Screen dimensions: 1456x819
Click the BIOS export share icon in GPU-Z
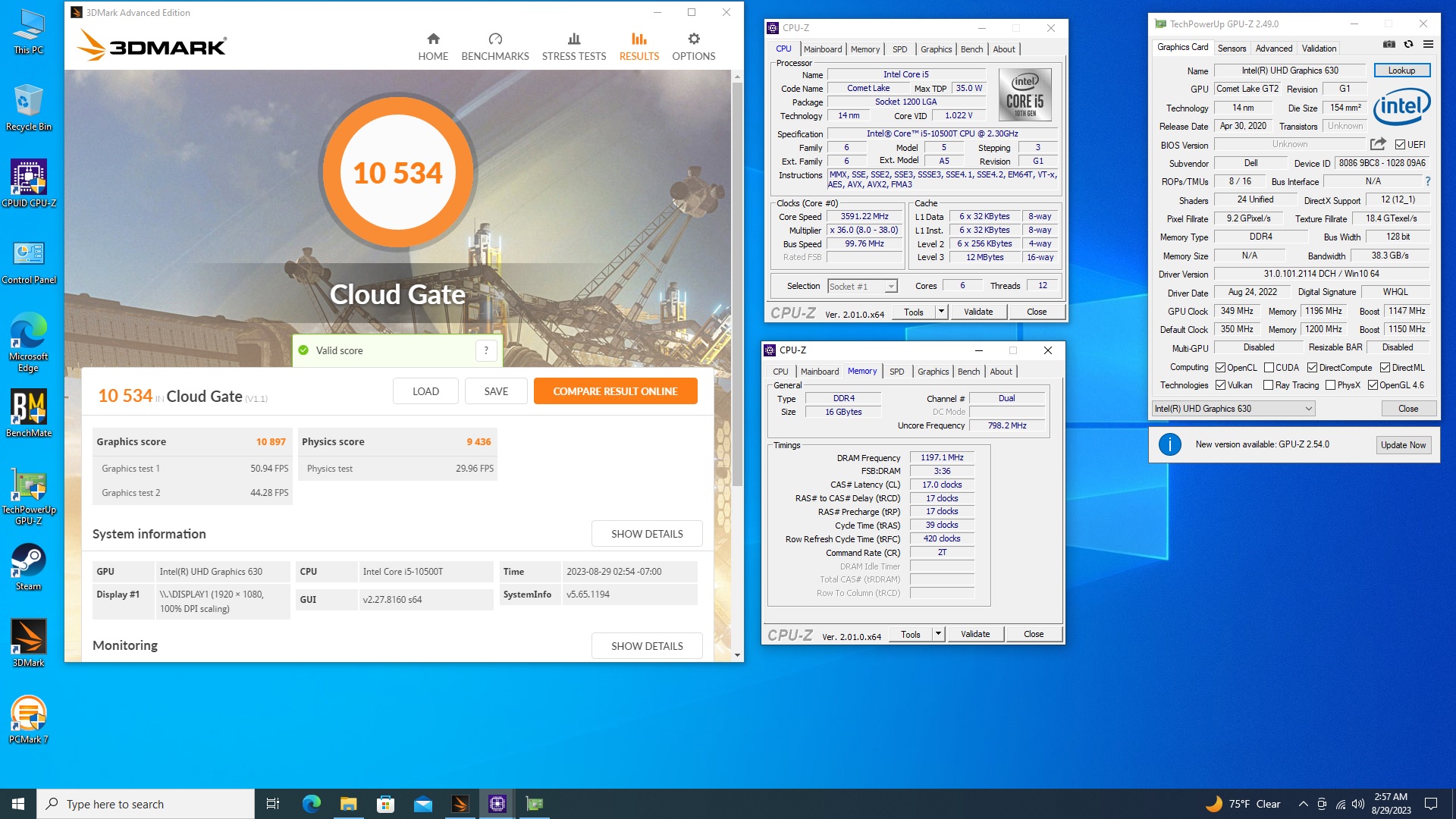pyautogui.click(x=1378, y=144)
